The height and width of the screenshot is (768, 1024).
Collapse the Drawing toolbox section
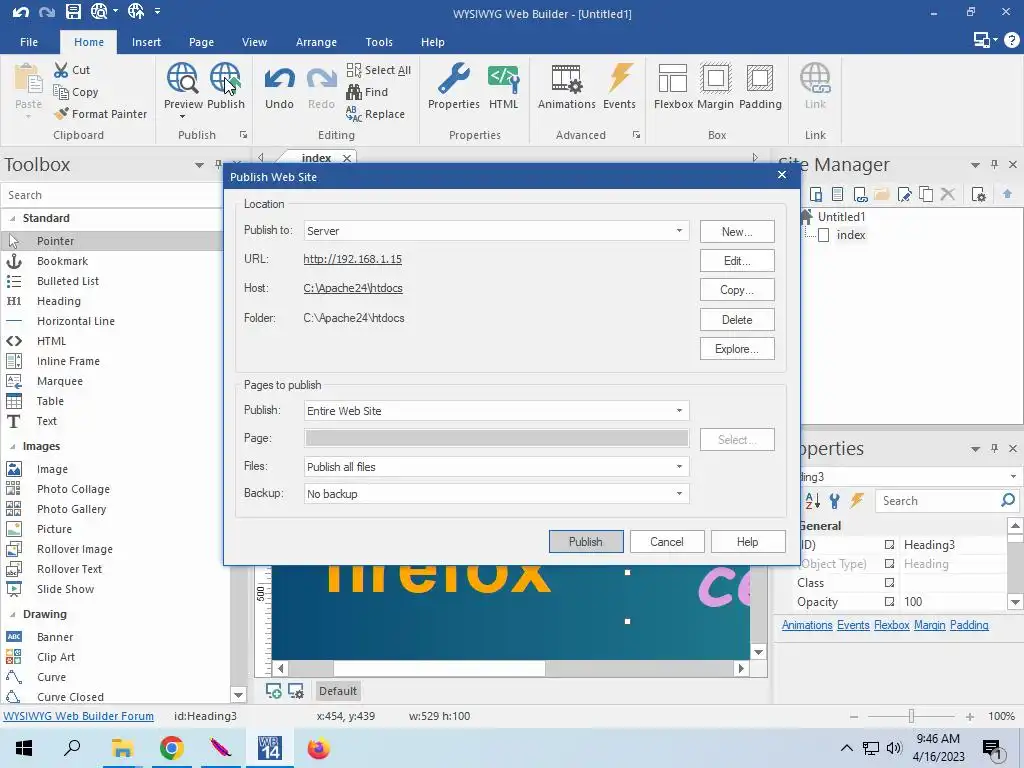tap(13, 614)
